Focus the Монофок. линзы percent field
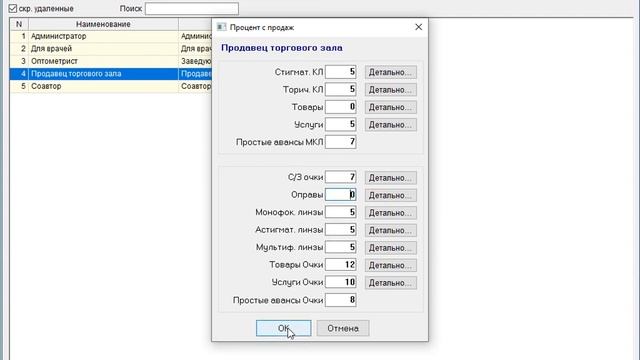Screen dimensions: 640x360 [341, 212]
